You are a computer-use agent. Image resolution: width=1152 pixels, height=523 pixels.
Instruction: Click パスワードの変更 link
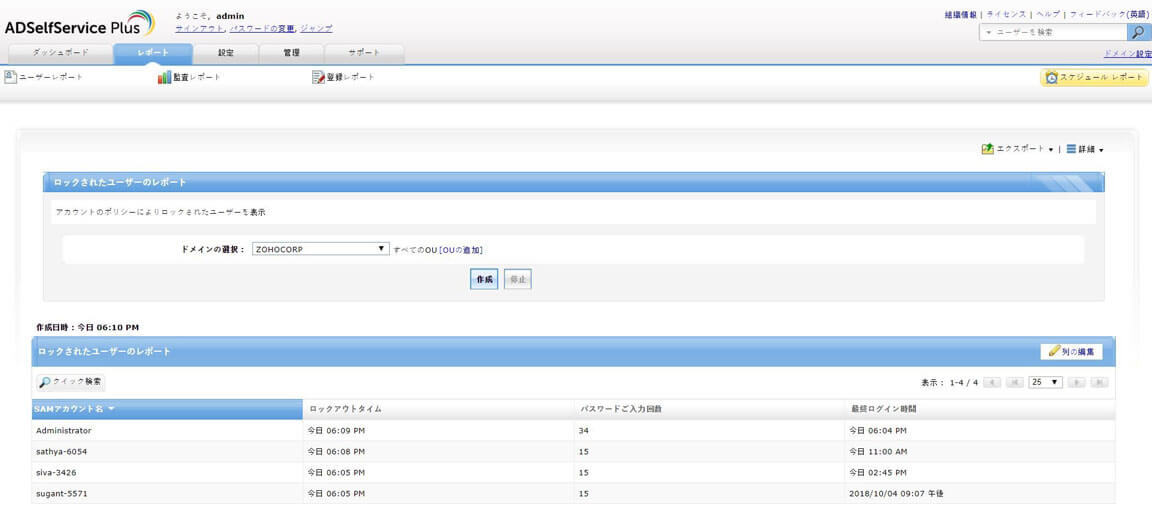[262, 29]
